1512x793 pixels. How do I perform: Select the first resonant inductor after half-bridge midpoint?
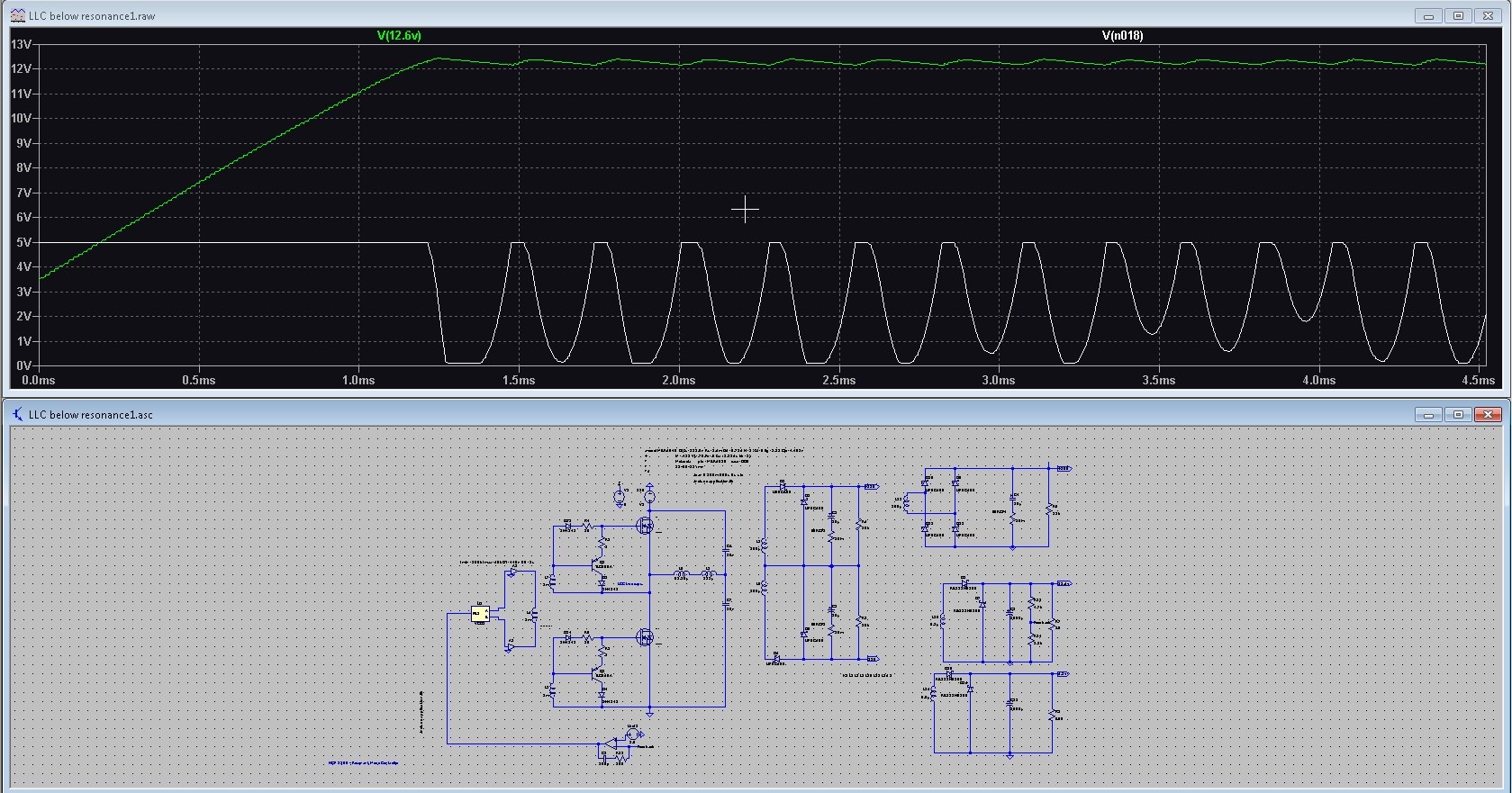[682, 573]
